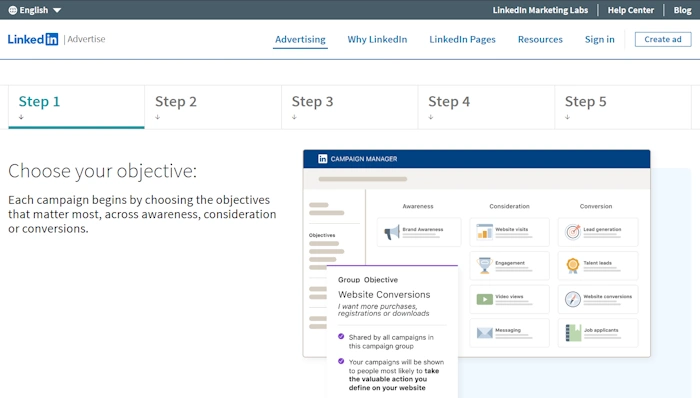Click the Messaging envelope icon
Viewport: 700px width, 398px height.
tap(484, 333)
